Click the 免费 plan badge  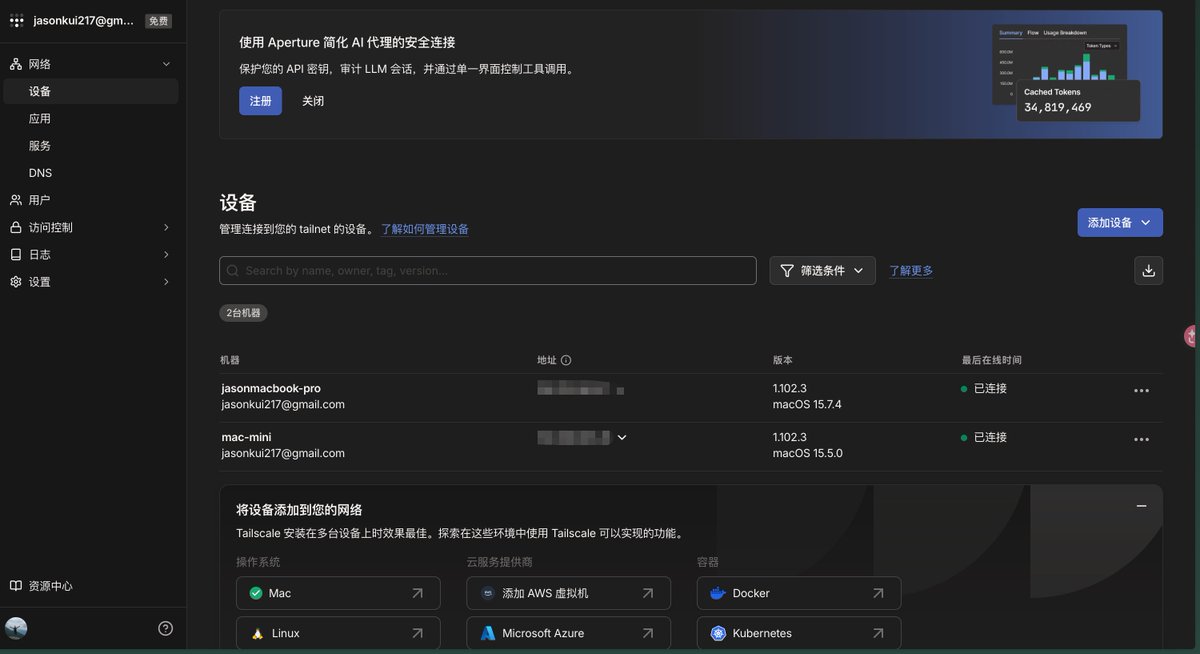point(158,21)
